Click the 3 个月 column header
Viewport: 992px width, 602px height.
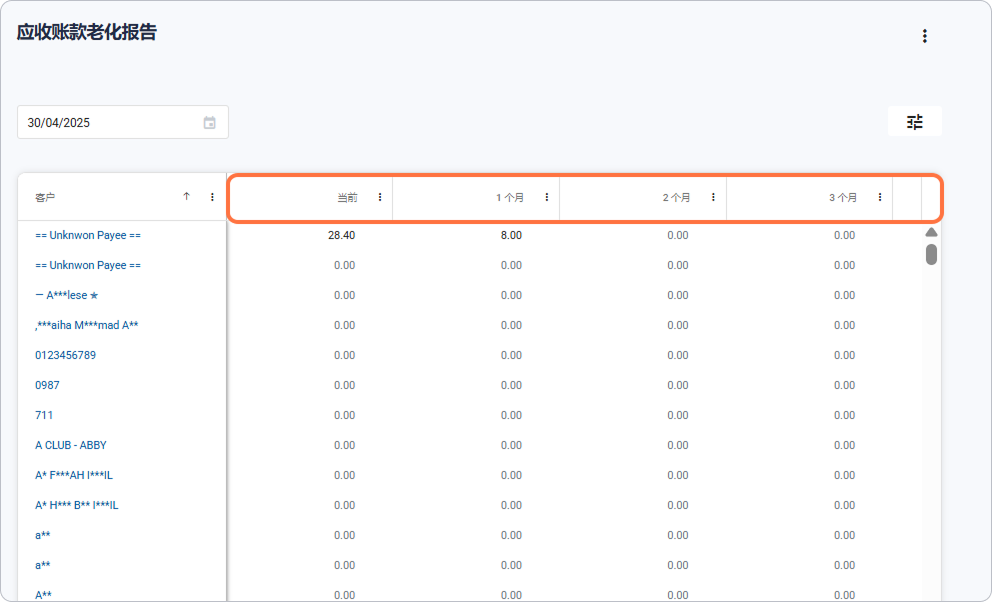[810, 198]
